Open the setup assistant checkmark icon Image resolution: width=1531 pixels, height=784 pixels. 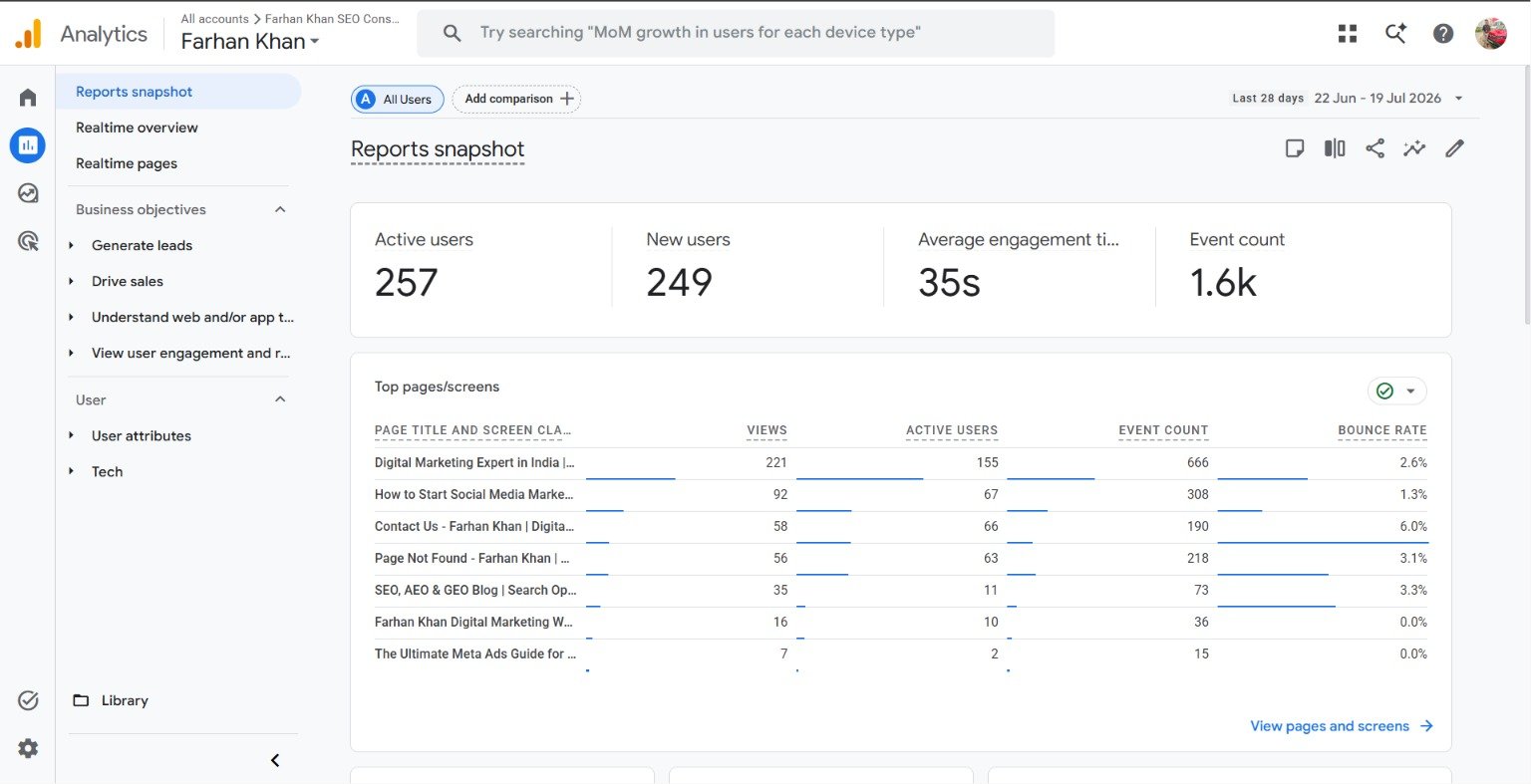[x=28, y=700]
